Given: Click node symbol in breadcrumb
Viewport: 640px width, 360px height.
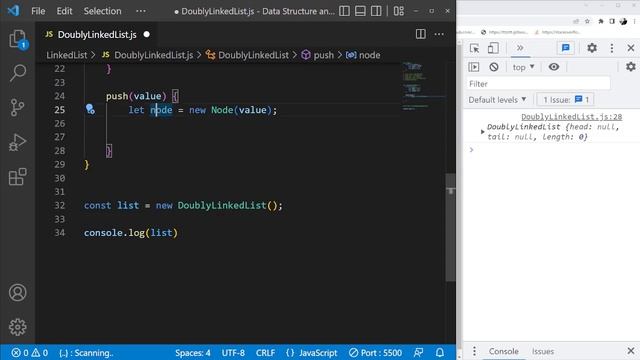Looking at the screenshot, I should point(369,55).
